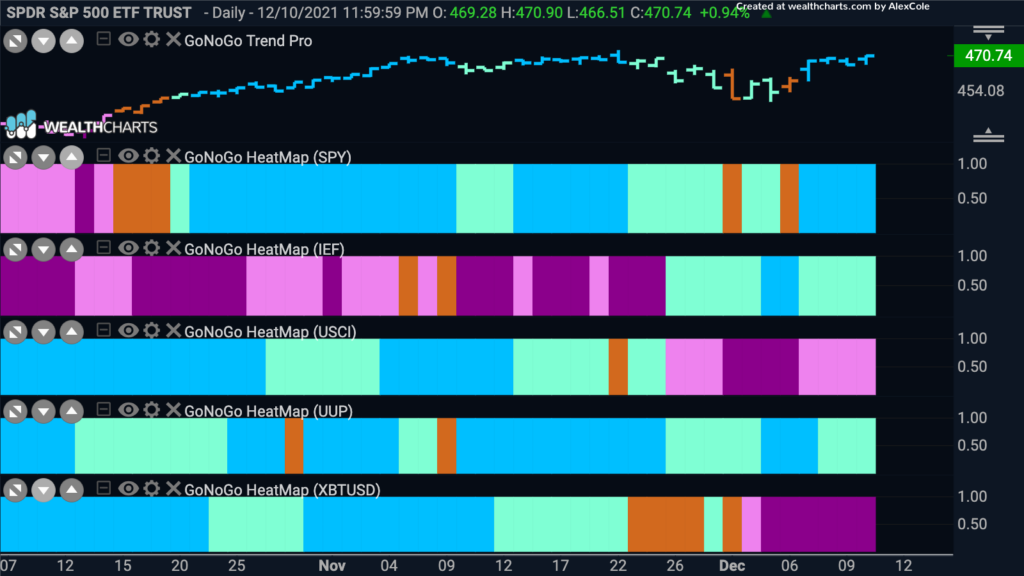The image size is (1024, 576).
Task: Move HeatMap (UUP) pane up
Action: pos(72,411)
